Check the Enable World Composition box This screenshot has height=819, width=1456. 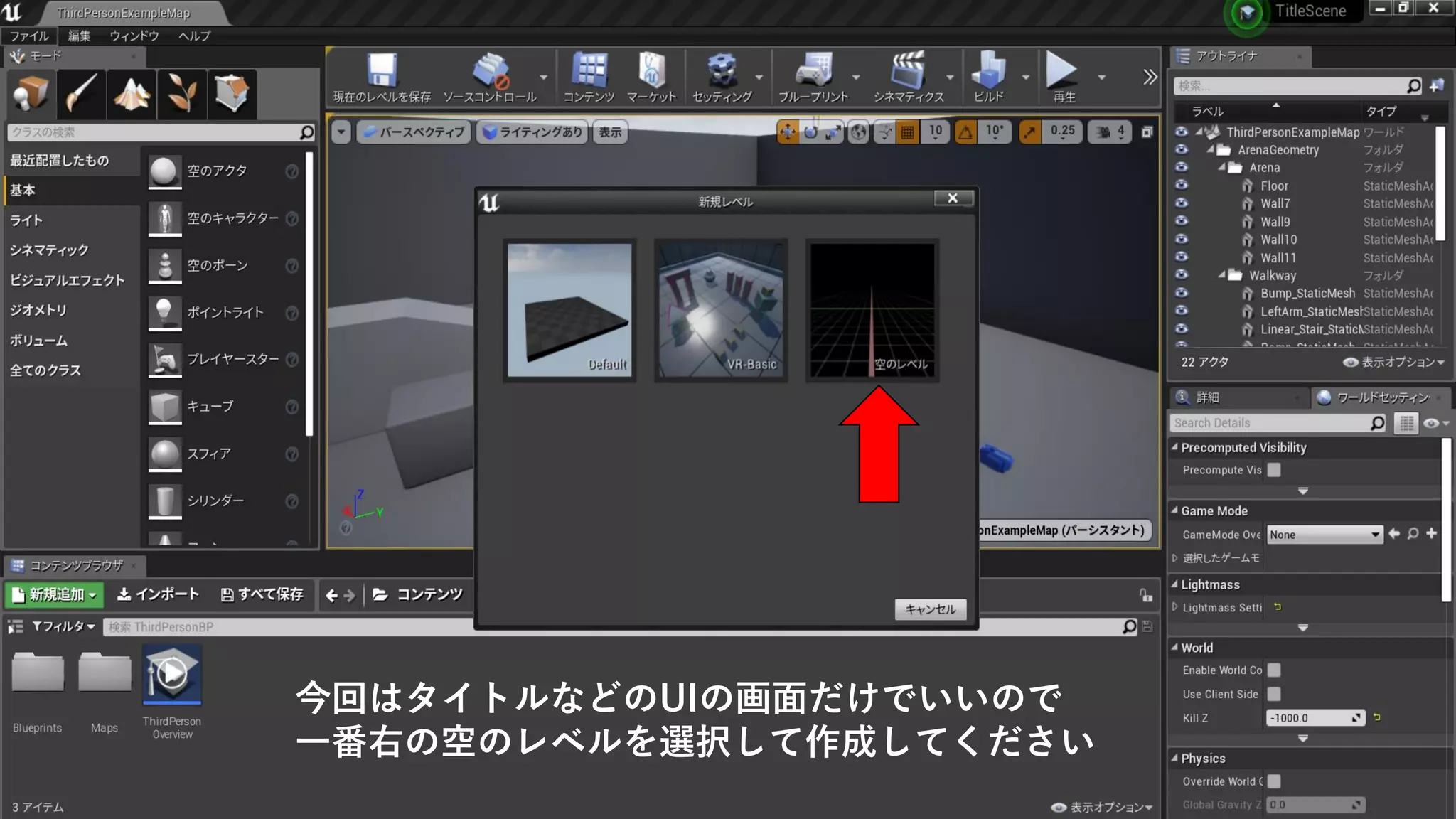tap(1274, 670)
